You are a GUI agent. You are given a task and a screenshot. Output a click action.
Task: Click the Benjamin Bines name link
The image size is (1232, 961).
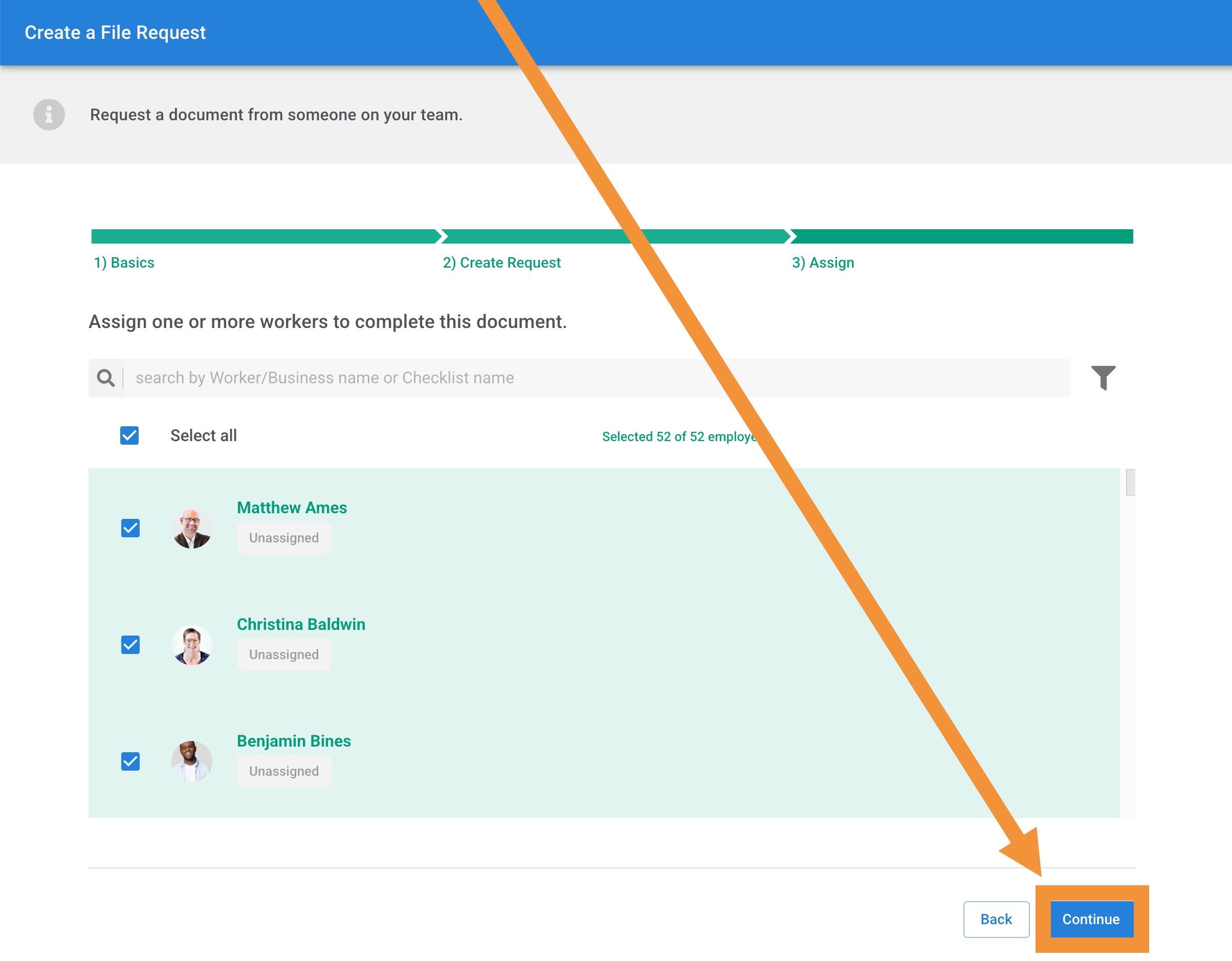coord(293,741)
